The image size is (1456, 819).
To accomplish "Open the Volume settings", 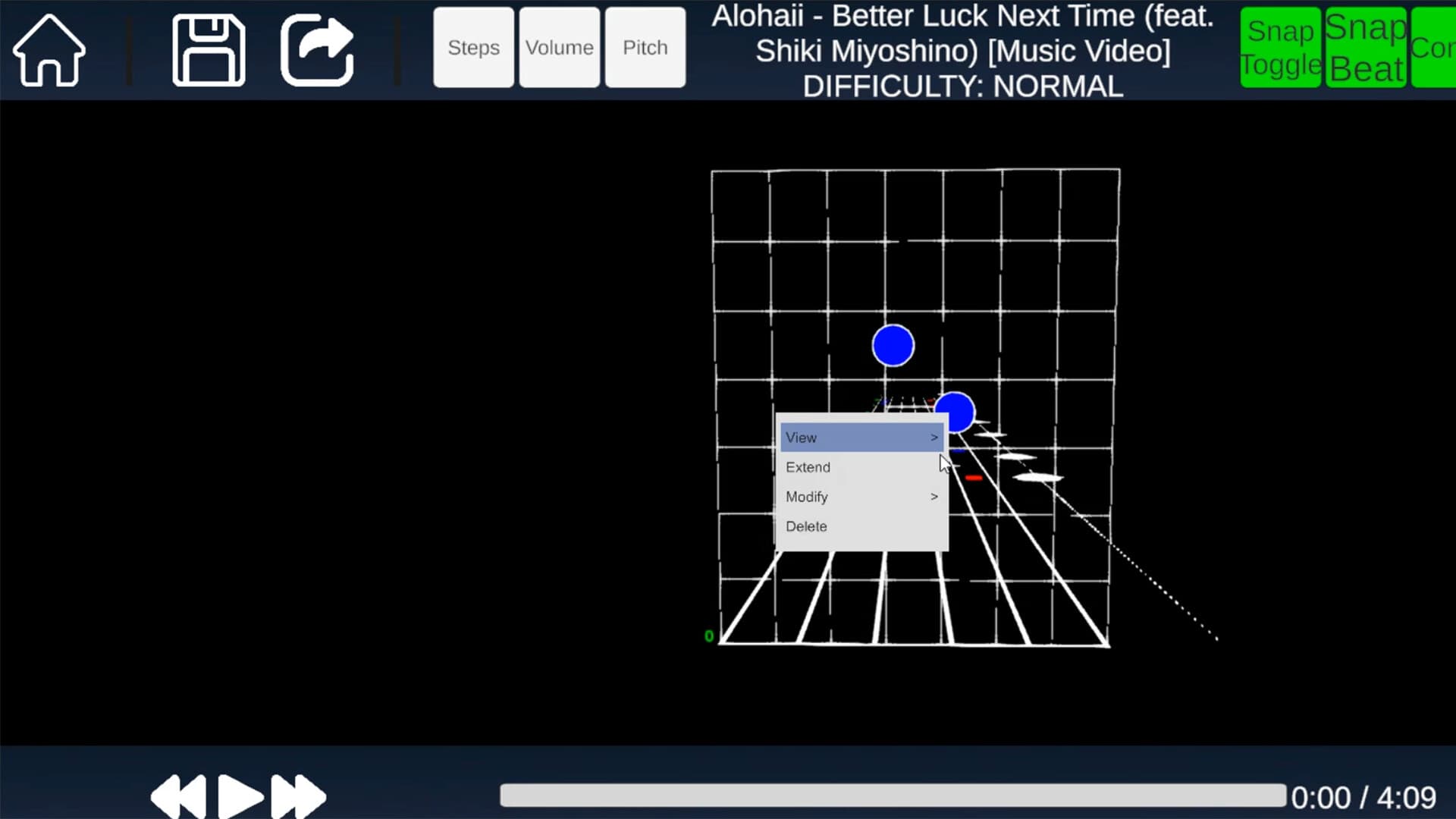I will click(559, 47).
